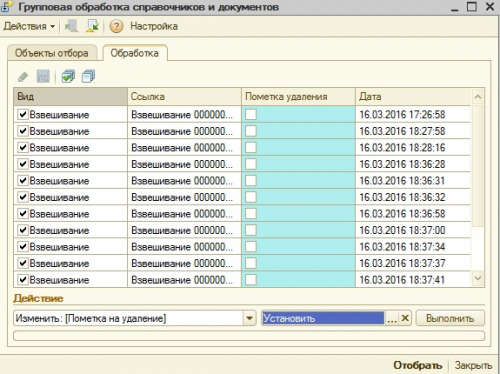Uncheck the Взвешивание row dated 18:37:41
Viewport: 500px width, 374px height.
pyautogui.click(x=23, y=280)
